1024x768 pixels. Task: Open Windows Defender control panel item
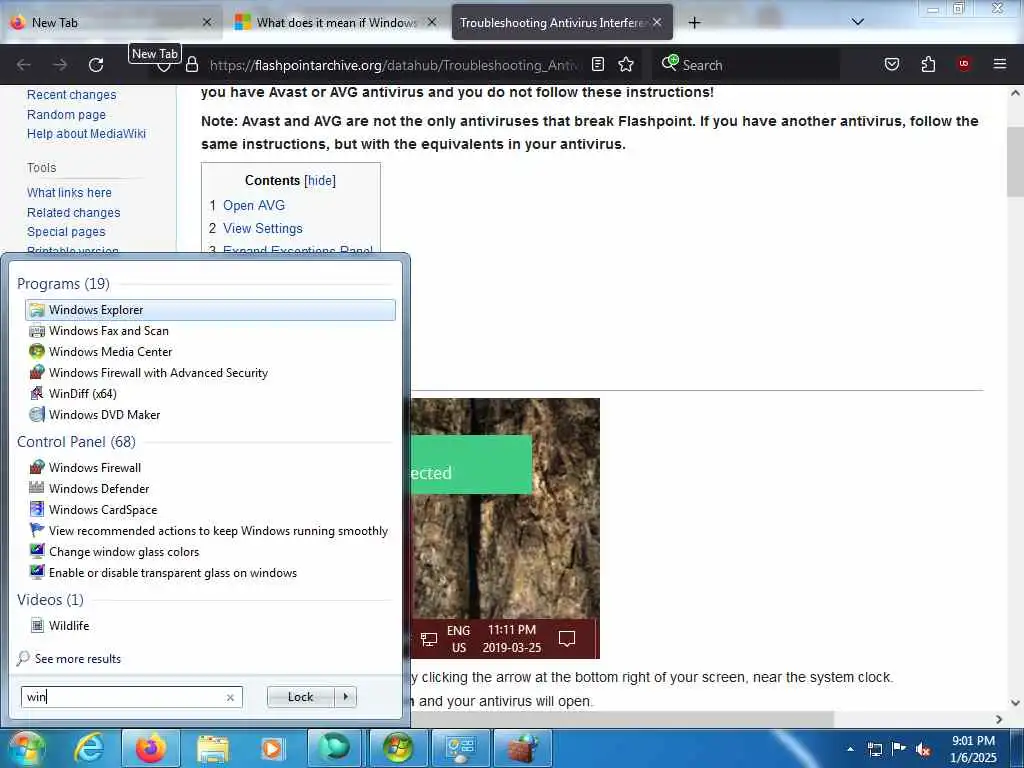click(210, 488)
